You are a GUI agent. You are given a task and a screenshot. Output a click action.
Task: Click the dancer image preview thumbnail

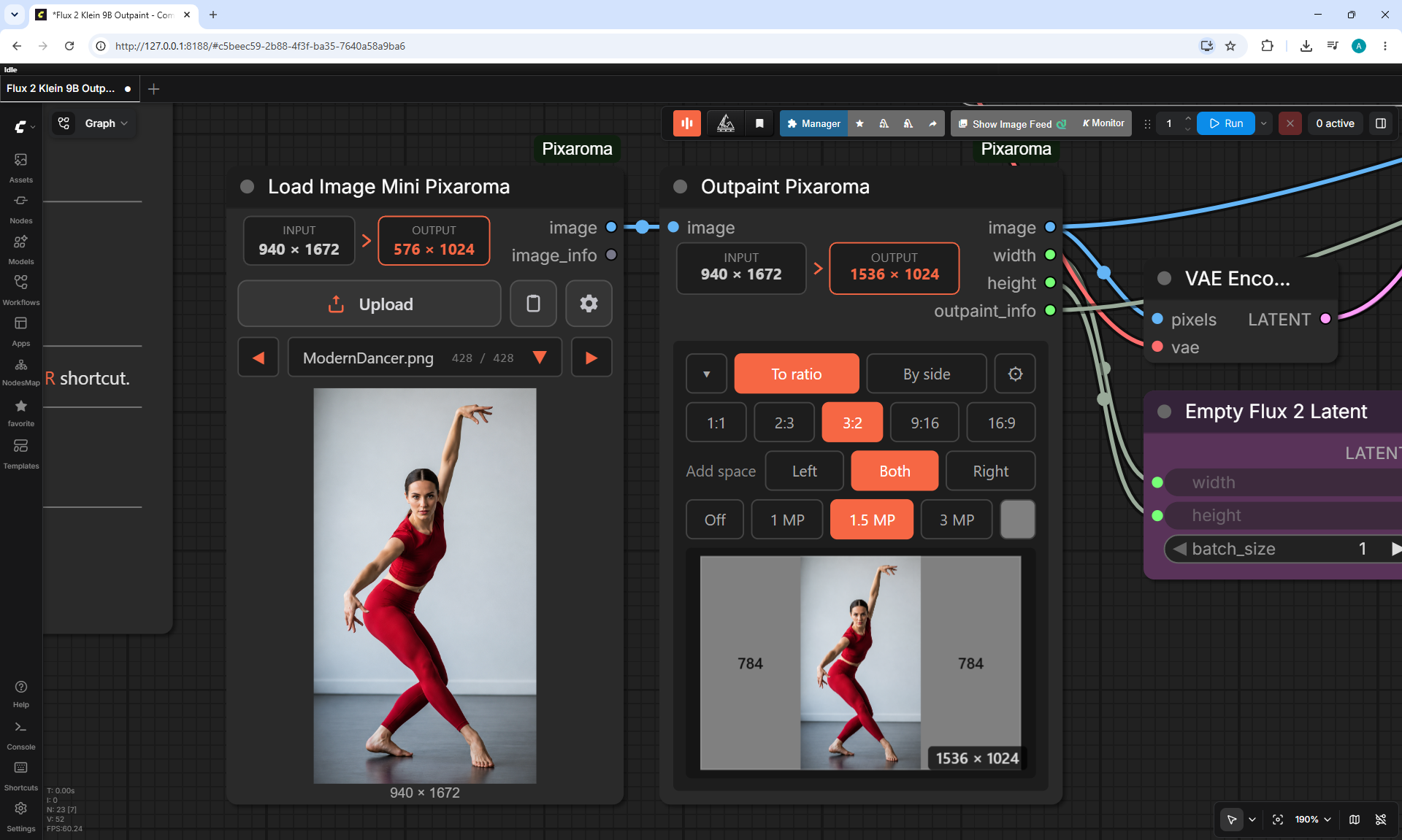click(425, 585)
